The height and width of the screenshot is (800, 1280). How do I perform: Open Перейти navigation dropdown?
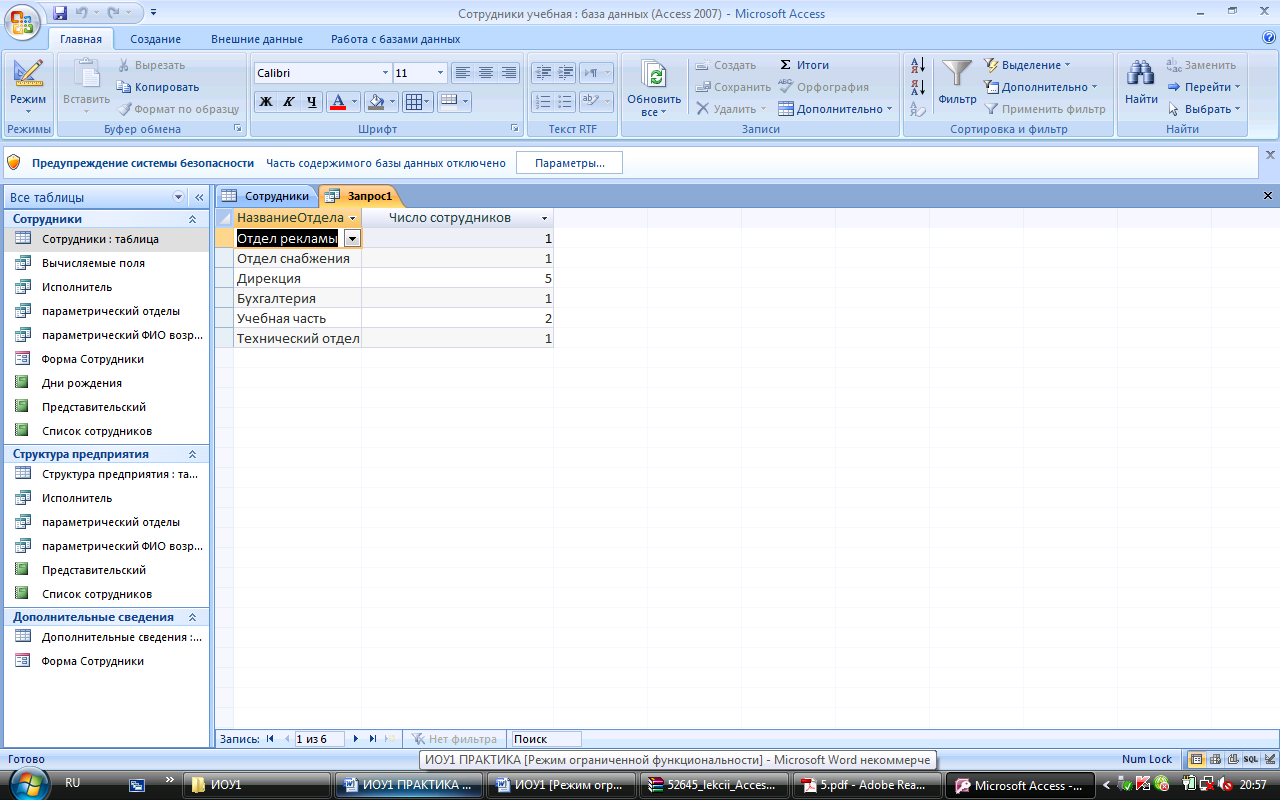(1204, 87)
